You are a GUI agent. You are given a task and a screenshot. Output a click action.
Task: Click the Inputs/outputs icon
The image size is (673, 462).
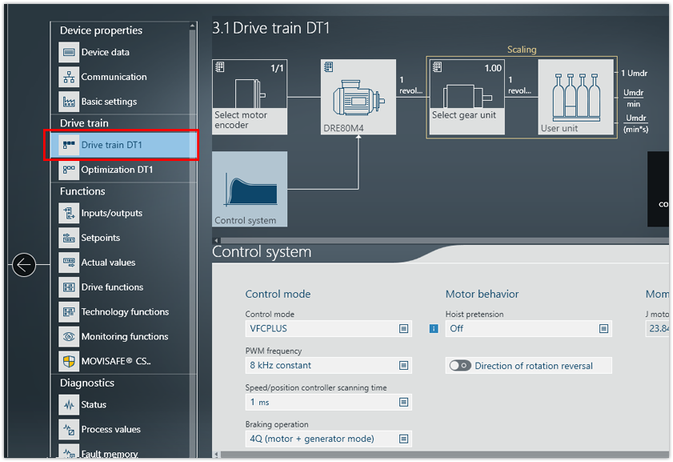(68, 213)
